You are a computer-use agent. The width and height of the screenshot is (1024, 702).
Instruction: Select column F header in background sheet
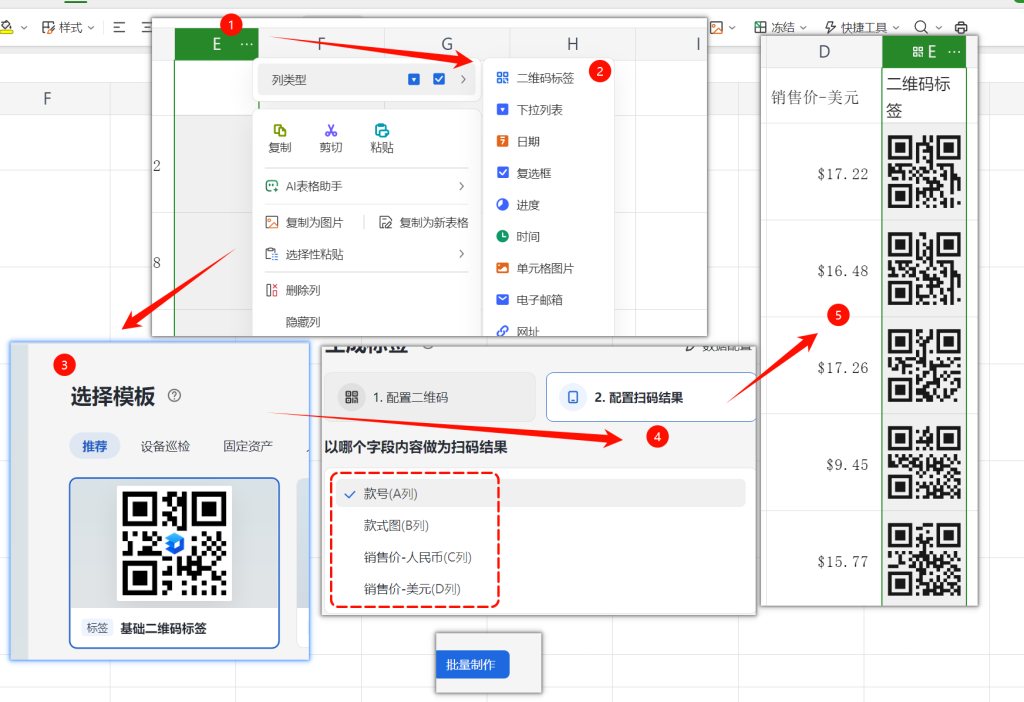tap(47, 99)
